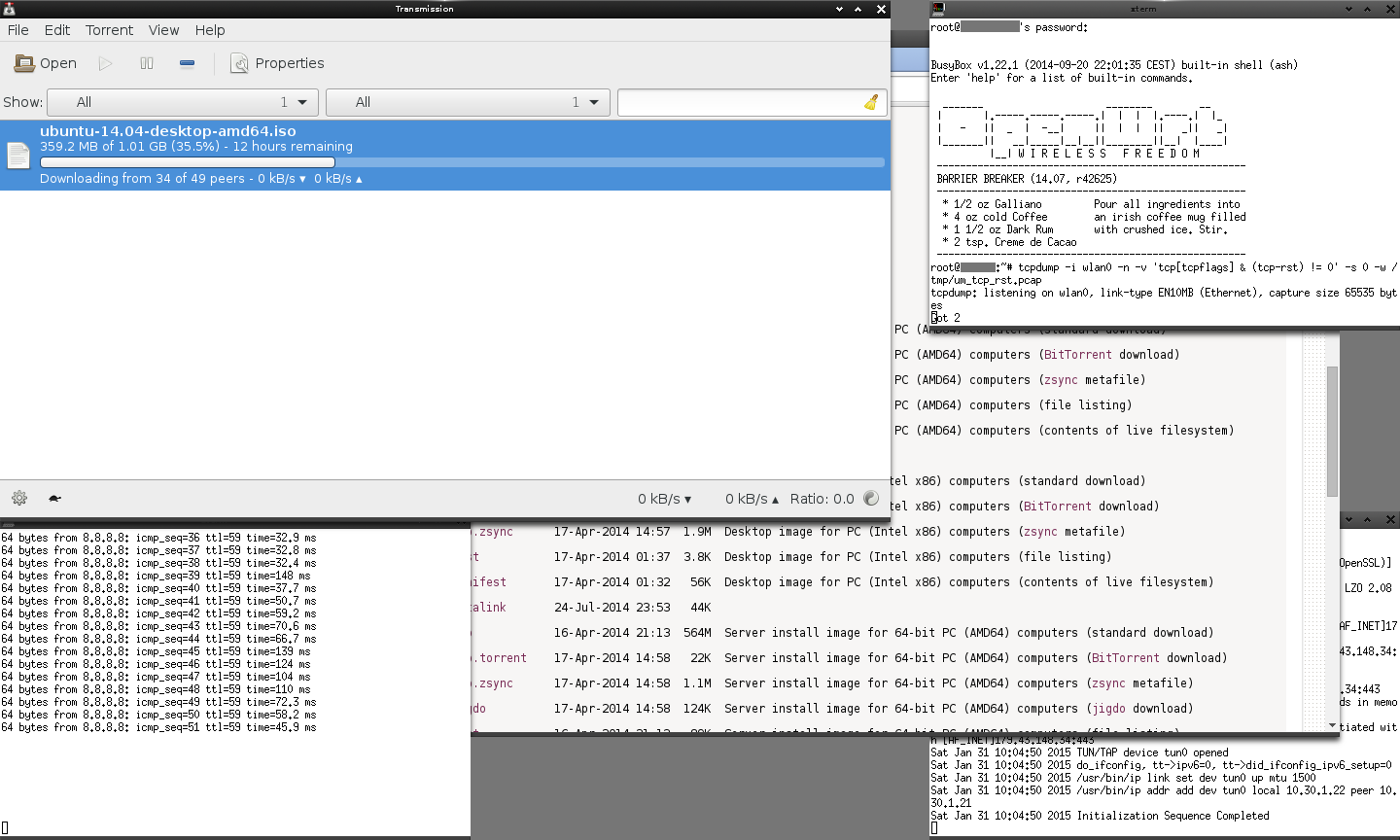Click the file icon of the ubuntu ISO torrent

point(18,155)
